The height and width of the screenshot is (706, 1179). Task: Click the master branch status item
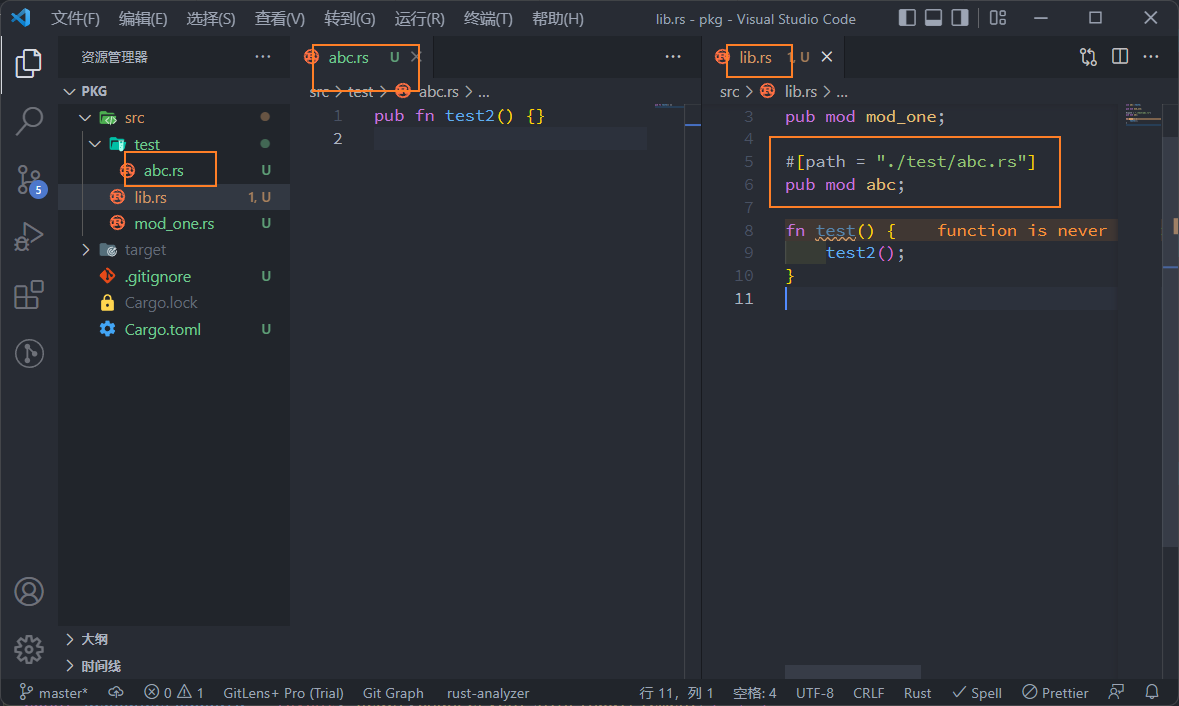click(x=55, y=693)
